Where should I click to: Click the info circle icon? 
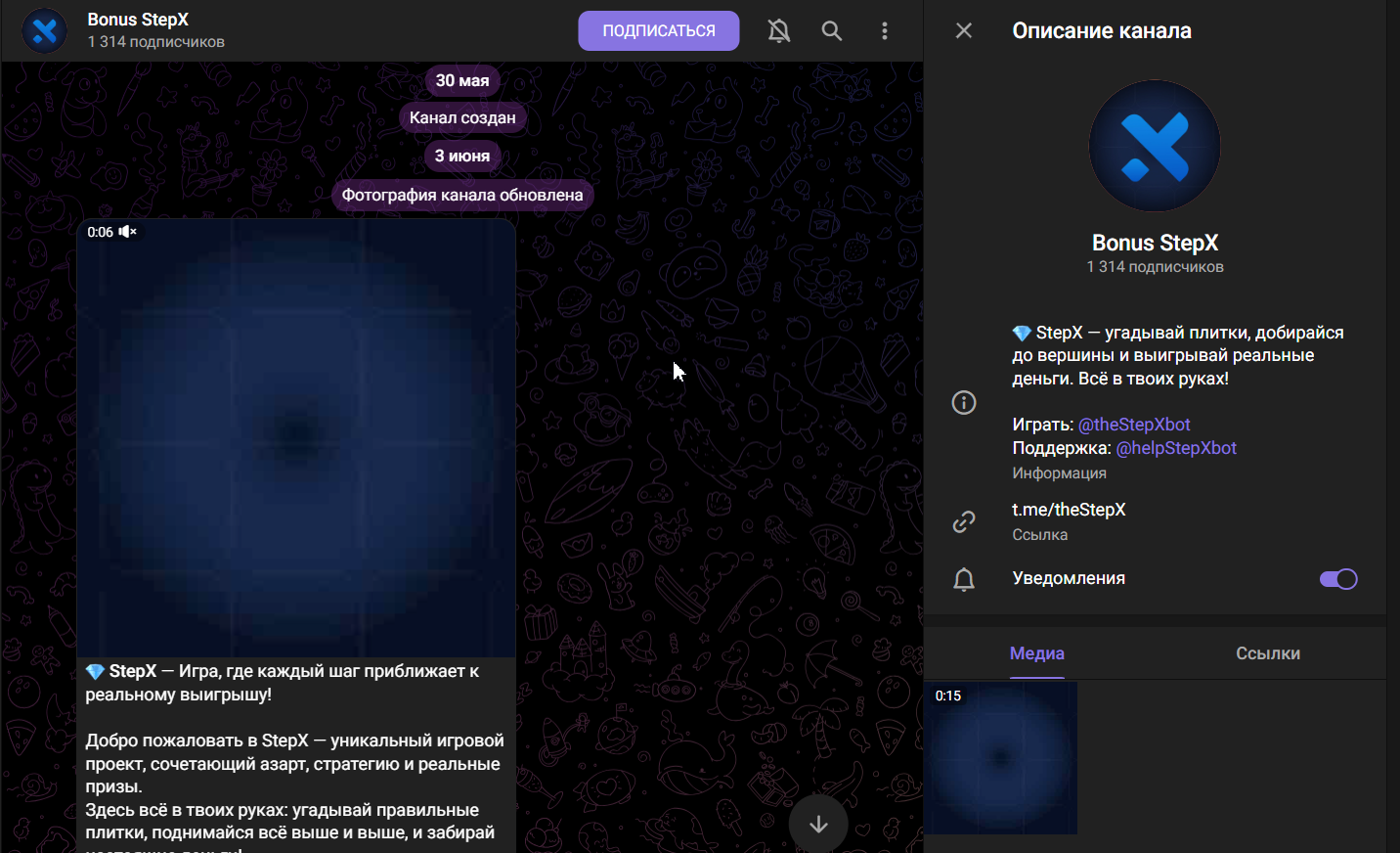click(964, 402)
